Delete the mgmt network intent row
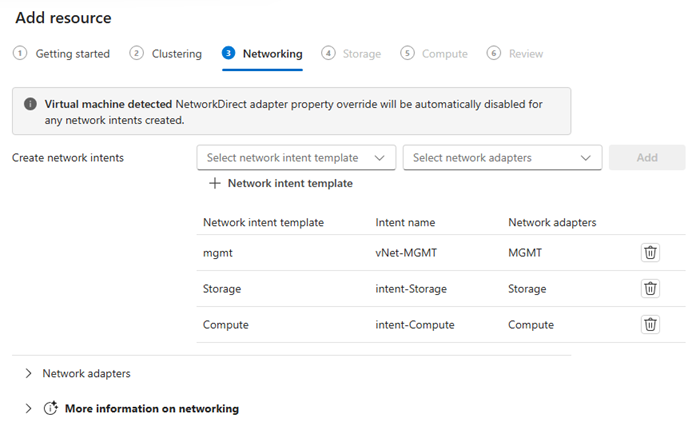Image resolution: width=696 pixels, height=422 pixels. [650, 252]
